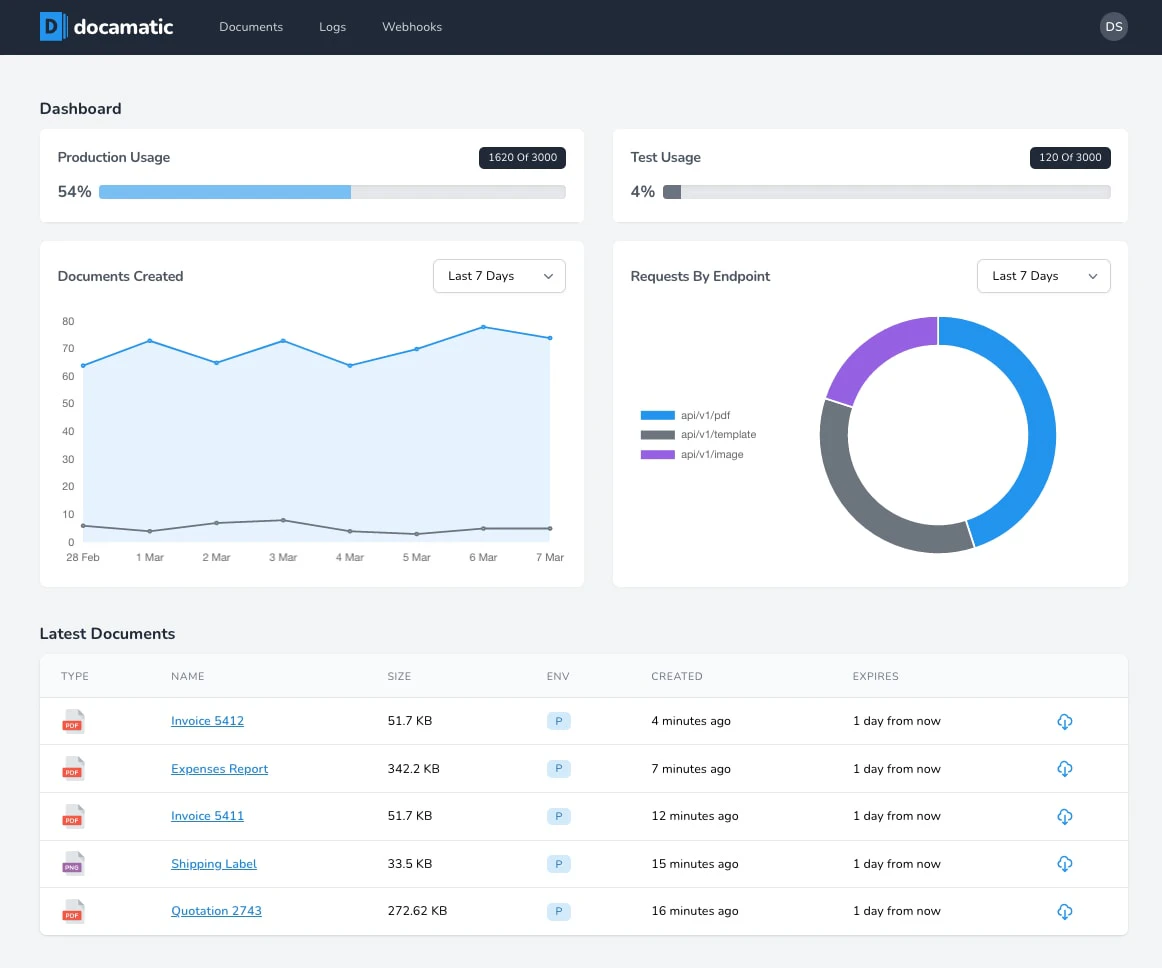Open Last 7 Days filter for Documents Created
1162x968 pixels.
pyautogui.click(x=499, y=276)
